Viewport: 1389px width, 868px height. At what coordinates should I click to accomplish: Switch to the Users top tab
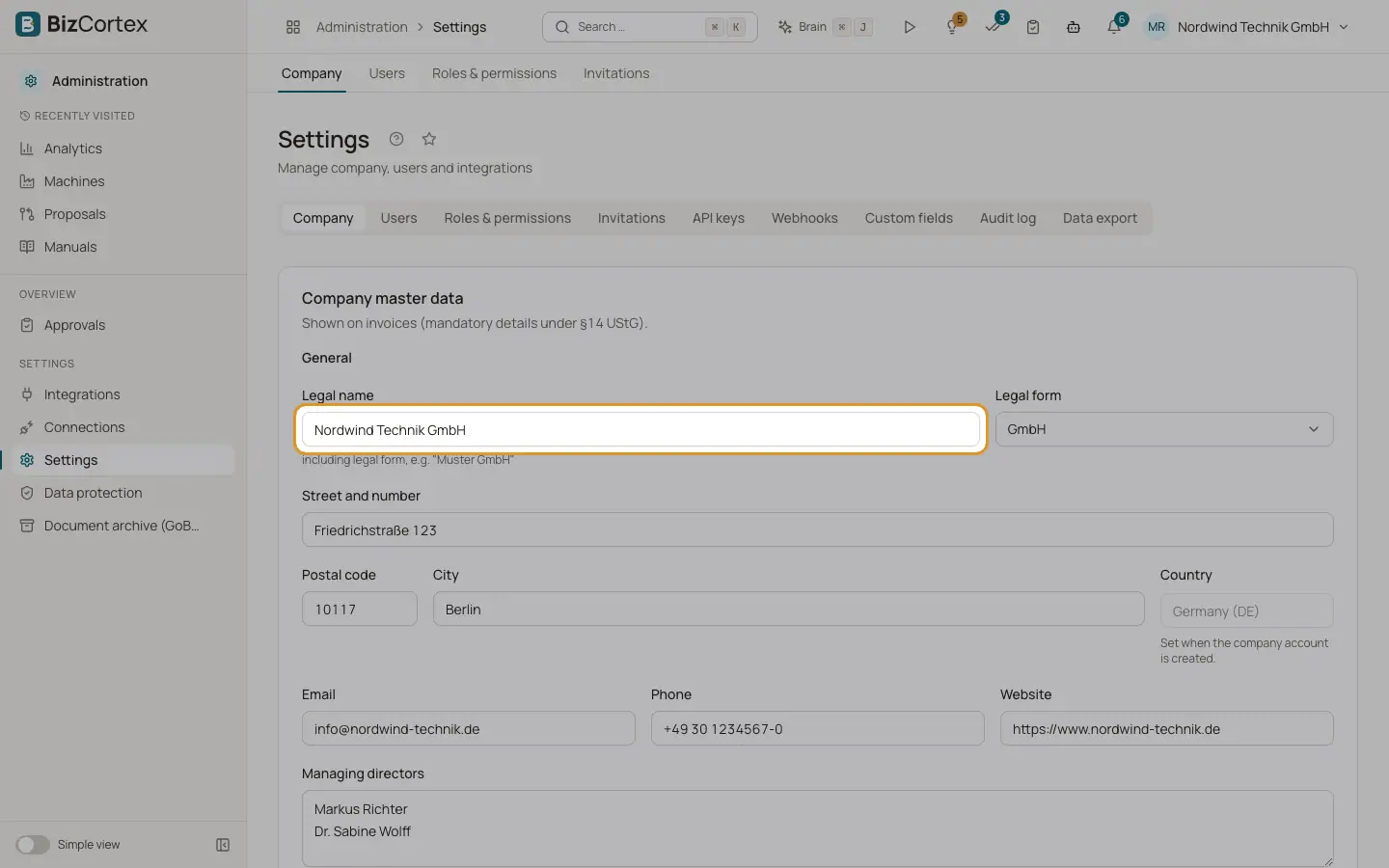[x=387, y=73]
